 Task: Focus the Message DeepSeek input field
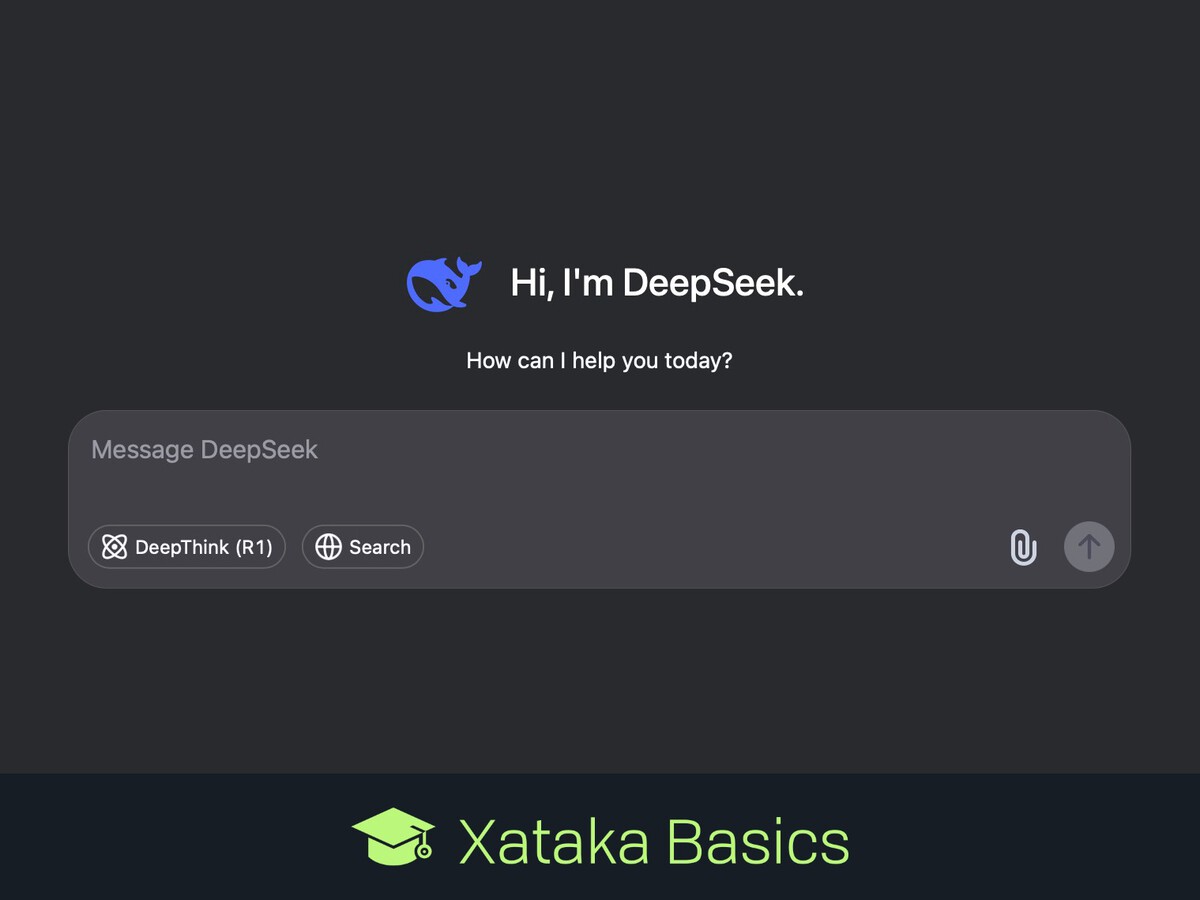[x=600, y=470]
